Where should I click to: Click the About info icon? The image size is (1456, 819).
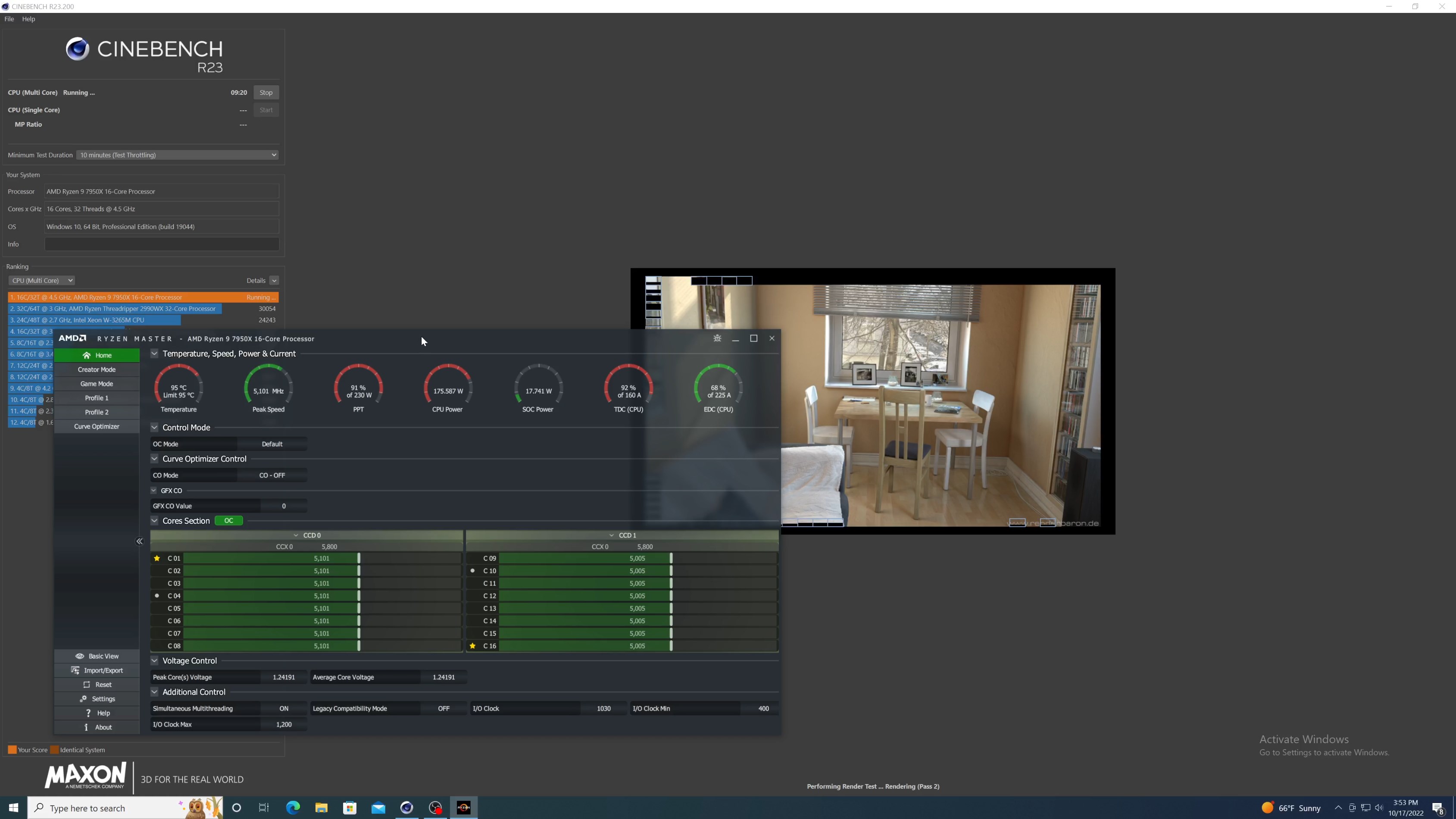pos(86,728)
